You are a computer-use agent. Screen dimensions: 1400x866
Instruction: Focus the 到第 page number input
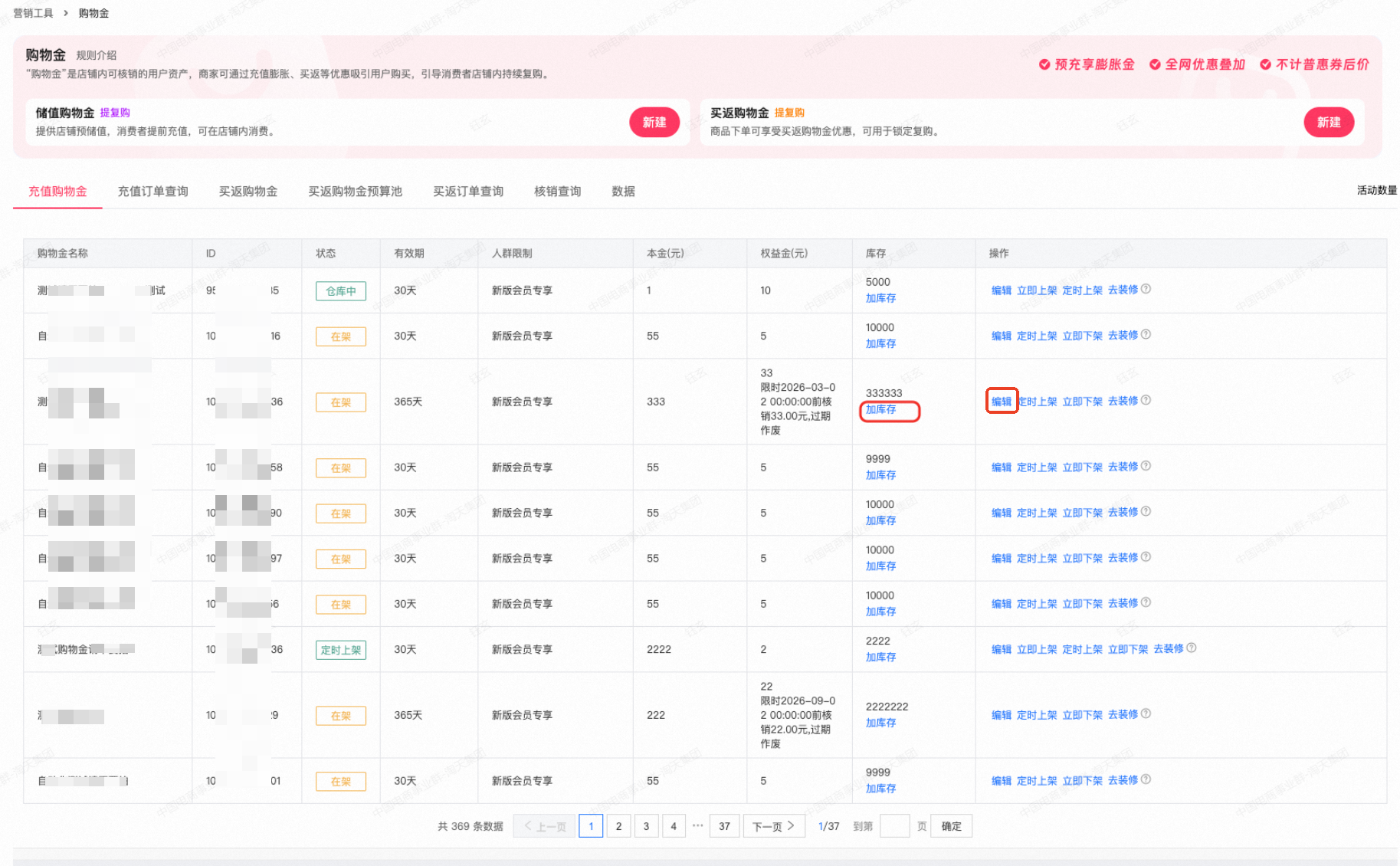[x=895, y=826]
